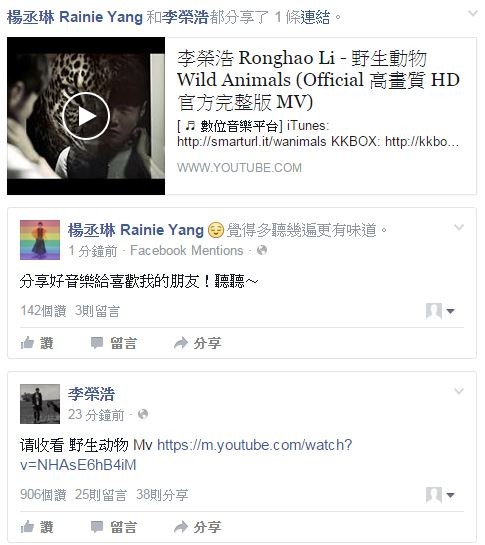Click 李榮浩's profile picture thumbnail
485x545 pixels.
pos(40,404)
